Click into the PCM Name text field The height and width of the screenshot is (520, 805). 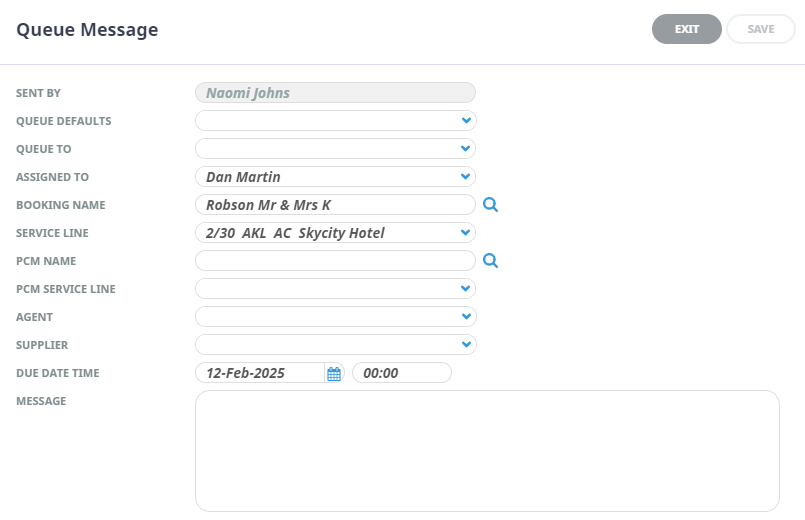point(335,261)
